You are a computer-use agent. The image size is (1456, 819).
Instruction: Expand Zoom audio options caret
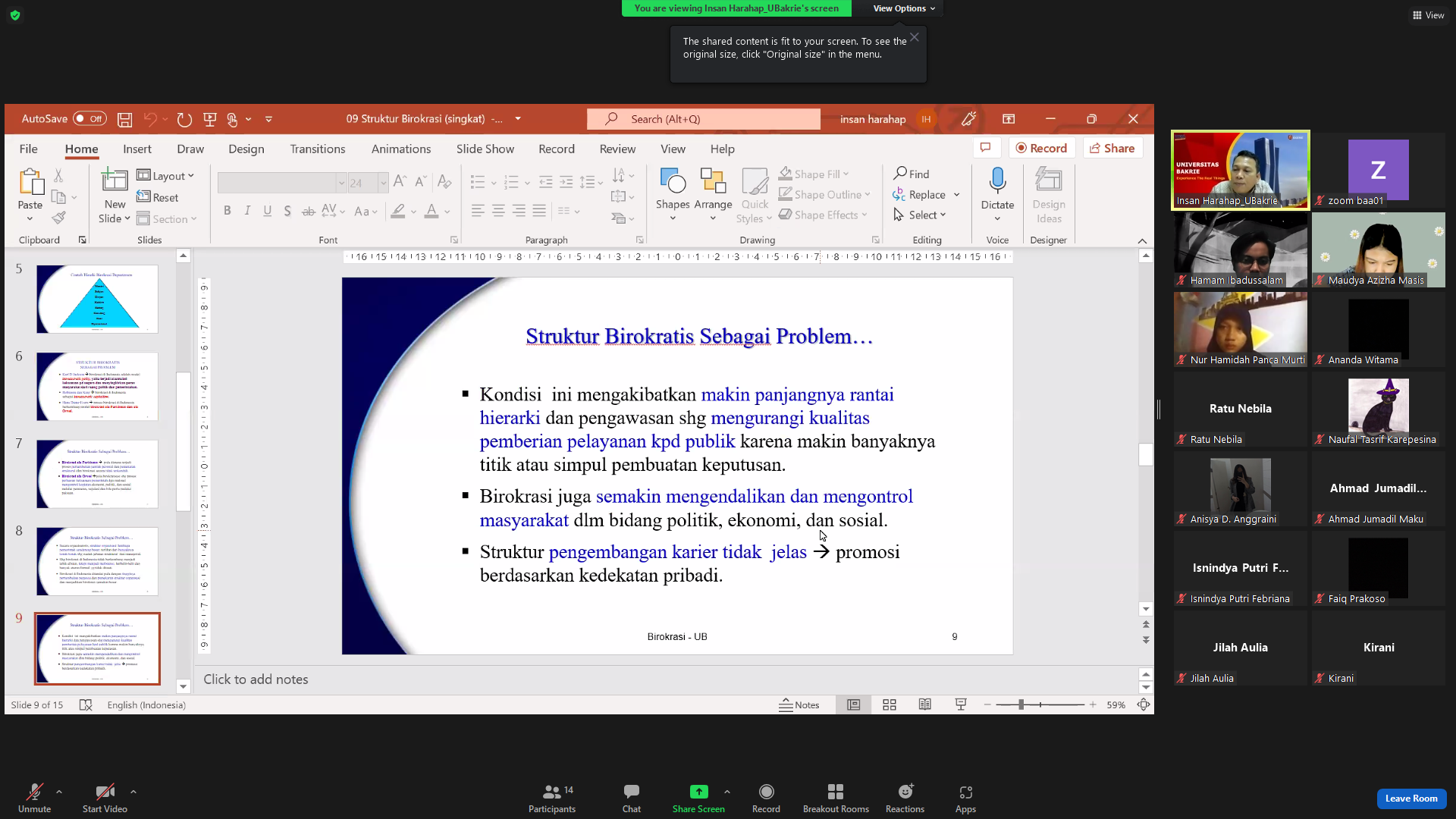click(x=59, y=792)
